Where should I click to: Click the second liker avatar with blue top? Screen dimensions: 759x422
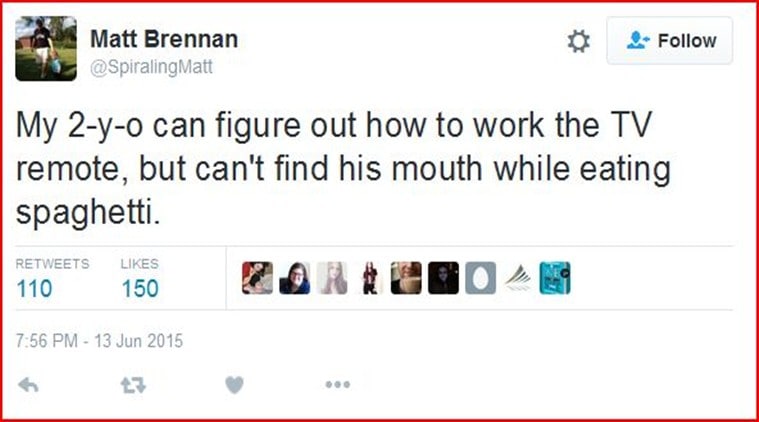(x=294, y=278)
